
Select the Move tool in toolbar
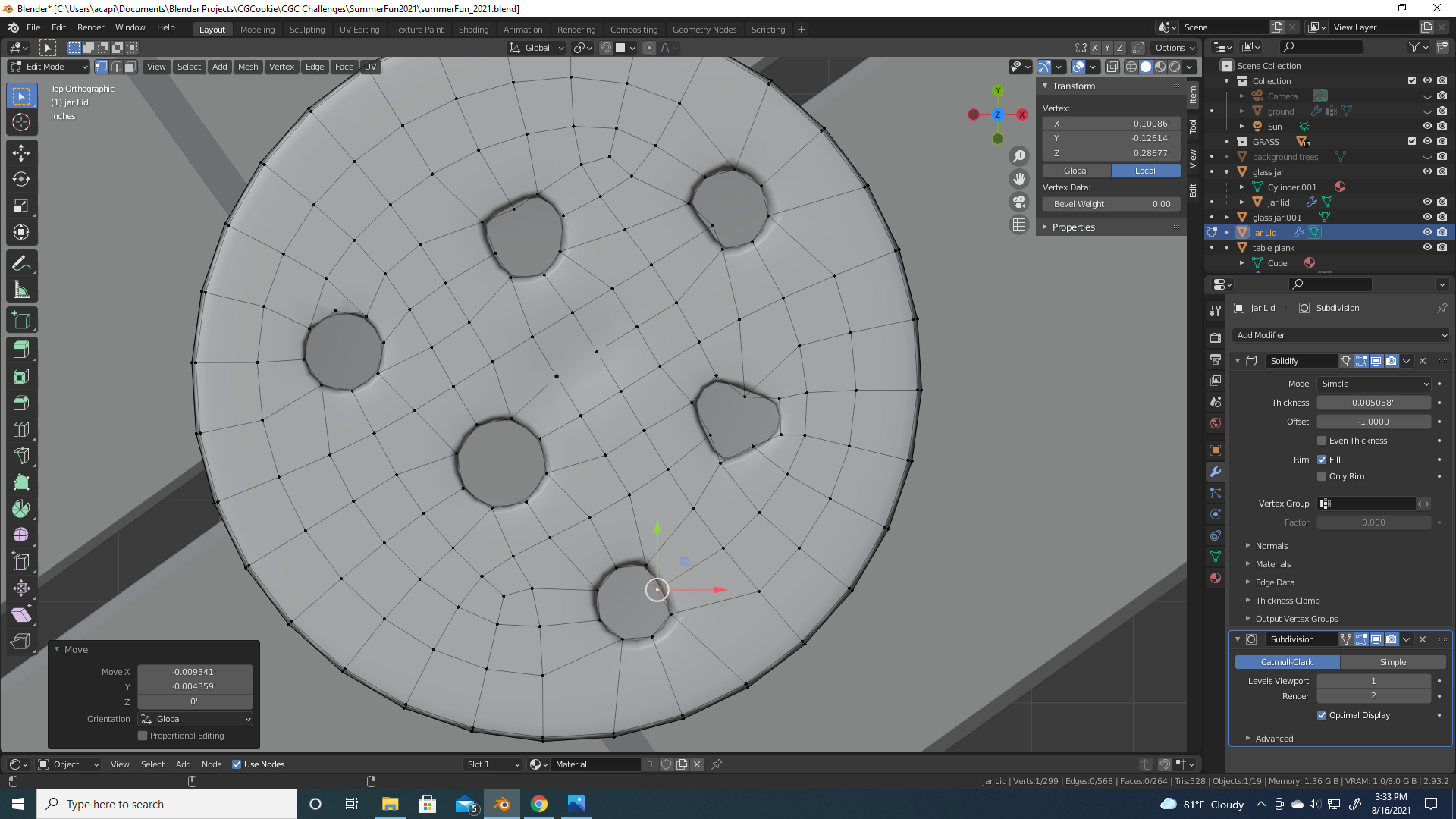(x=21, y=152)
